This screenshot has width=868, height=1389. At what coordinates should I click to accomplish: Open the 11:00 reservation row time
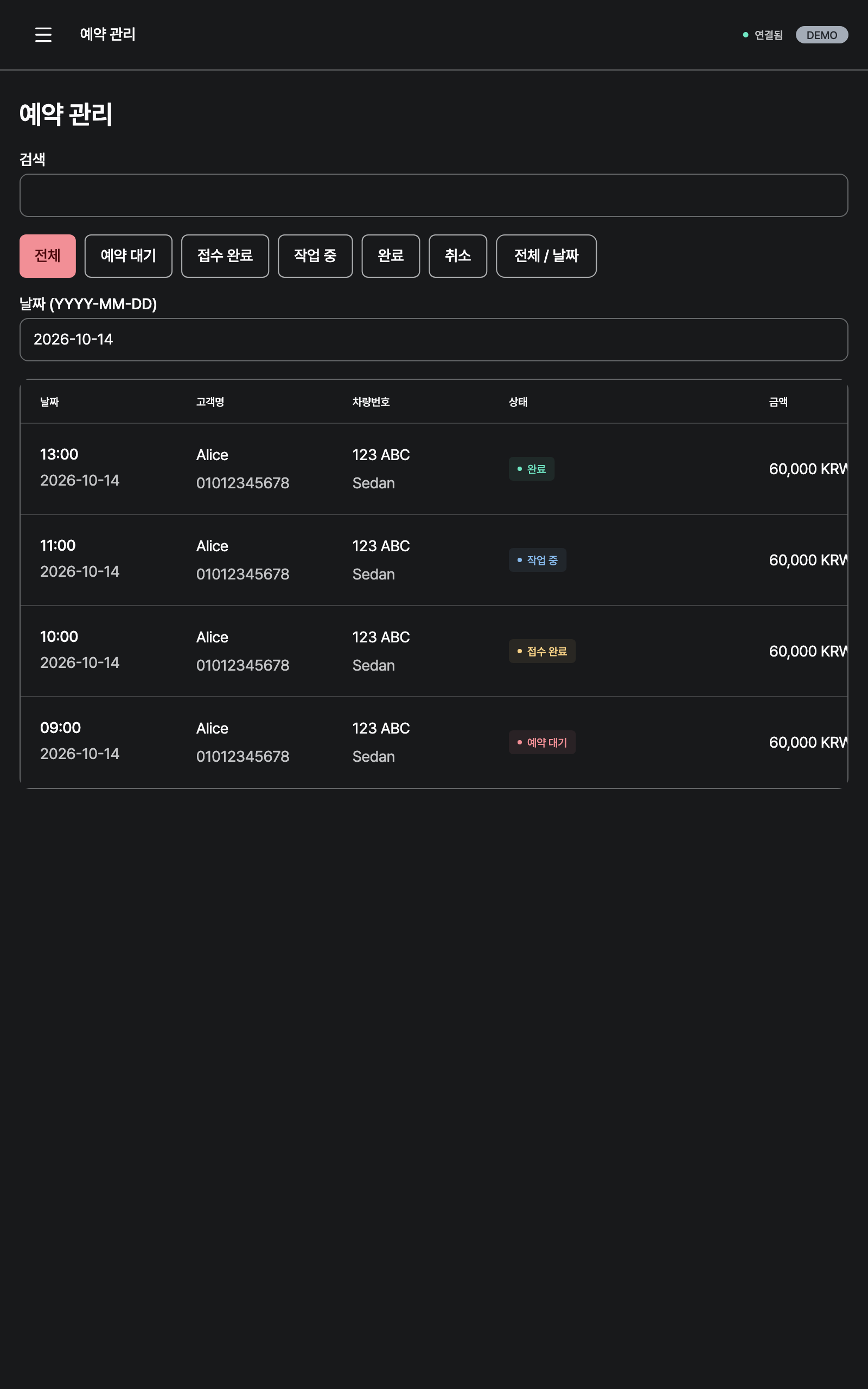58,546
